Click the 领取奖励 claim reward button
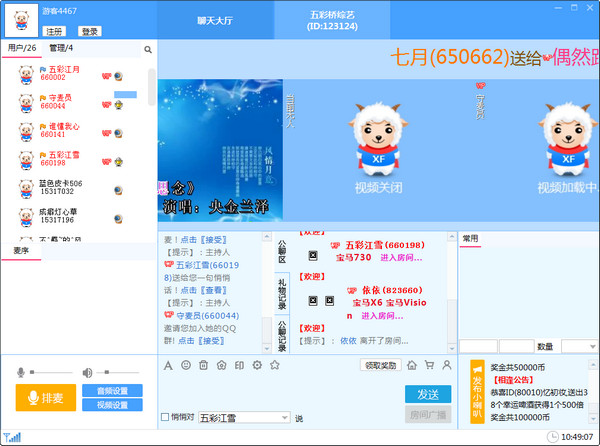This screenshot has height=446, width=600. pyautogui.click(x=379, y=366)
